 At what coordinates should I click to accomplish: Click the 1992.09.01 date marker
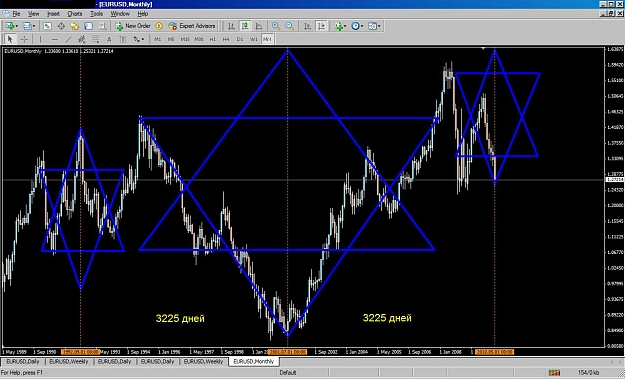80,352
